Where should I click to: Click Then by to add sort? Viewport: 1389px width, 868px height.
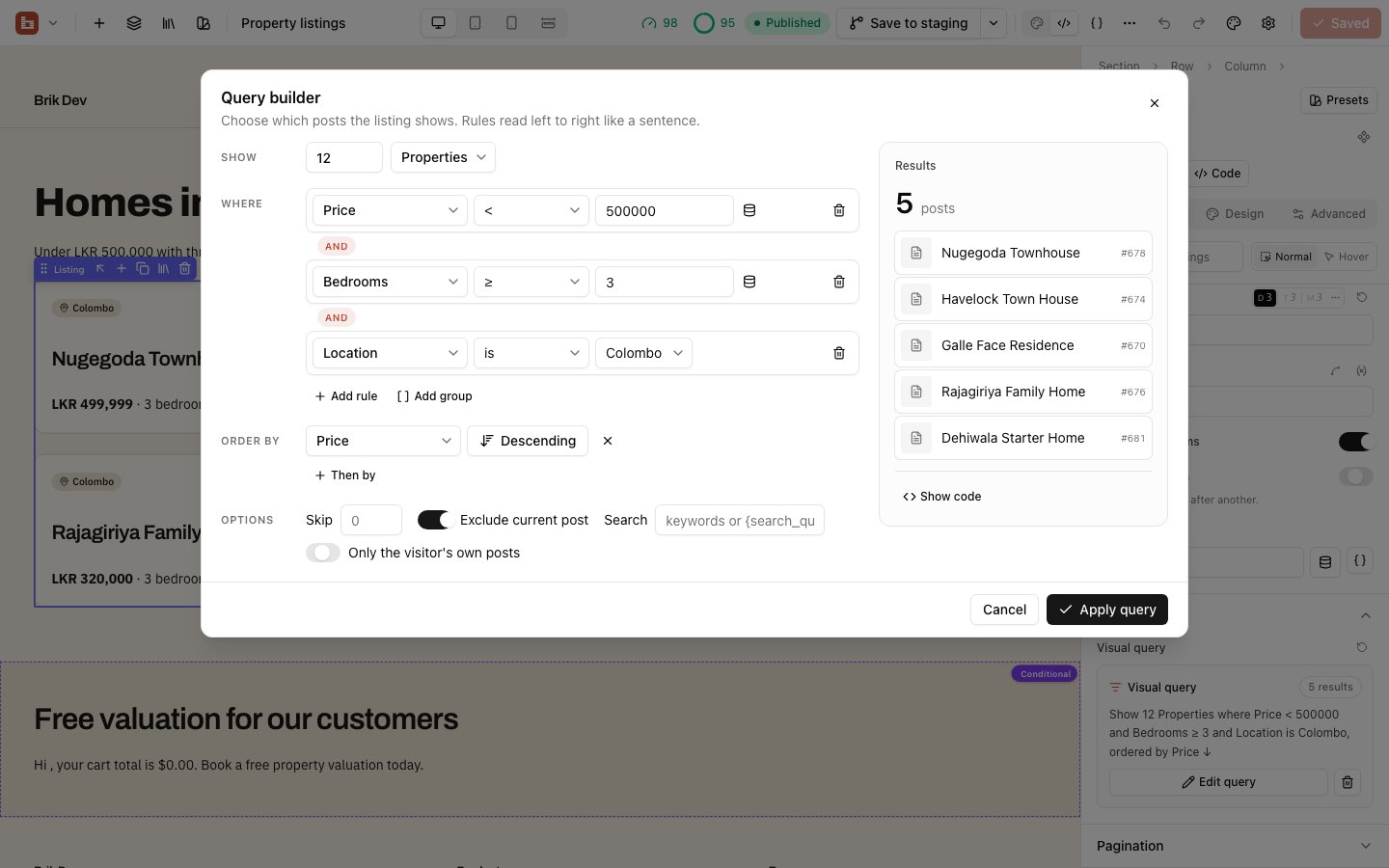click(x=345, y=475)
